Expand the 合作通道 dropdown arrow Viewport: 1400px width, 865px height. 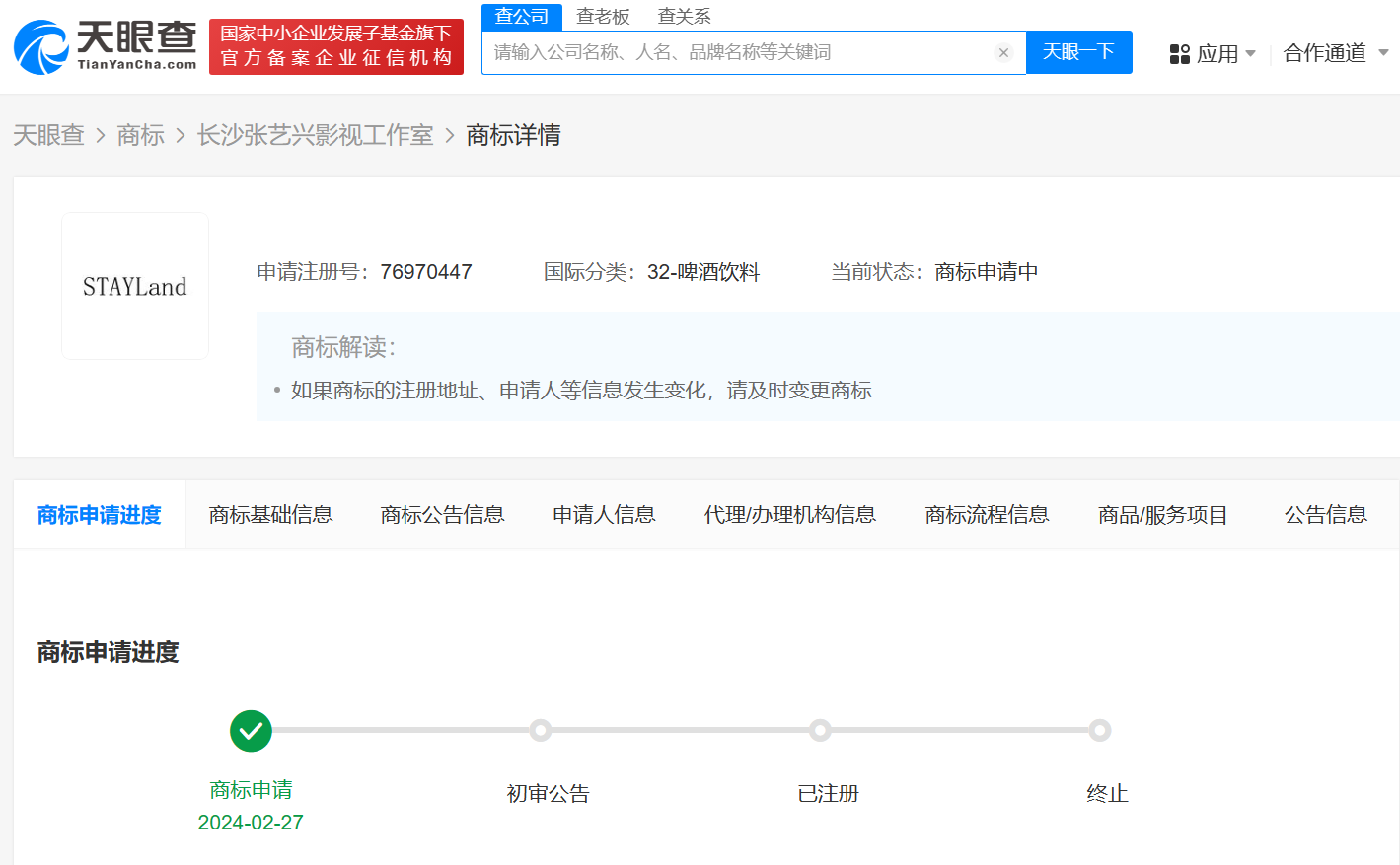(x=1383, y=52)
